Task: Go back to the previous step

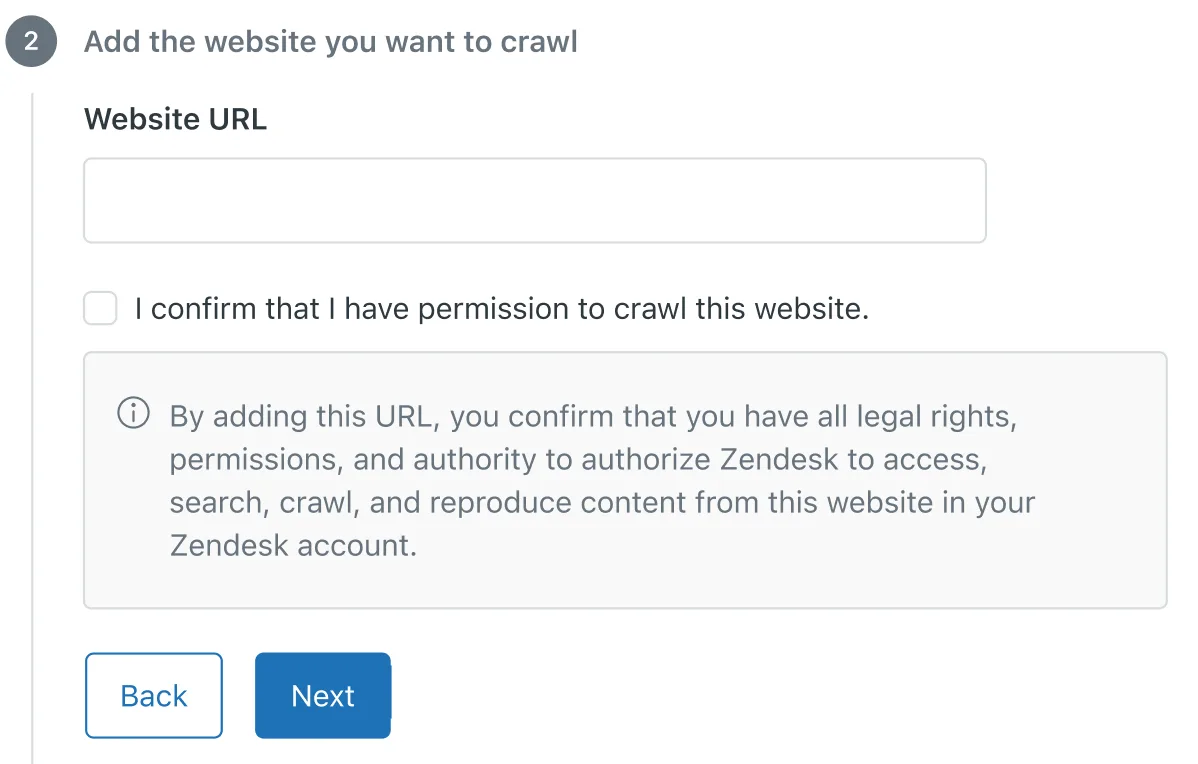Action: (153, 695)
